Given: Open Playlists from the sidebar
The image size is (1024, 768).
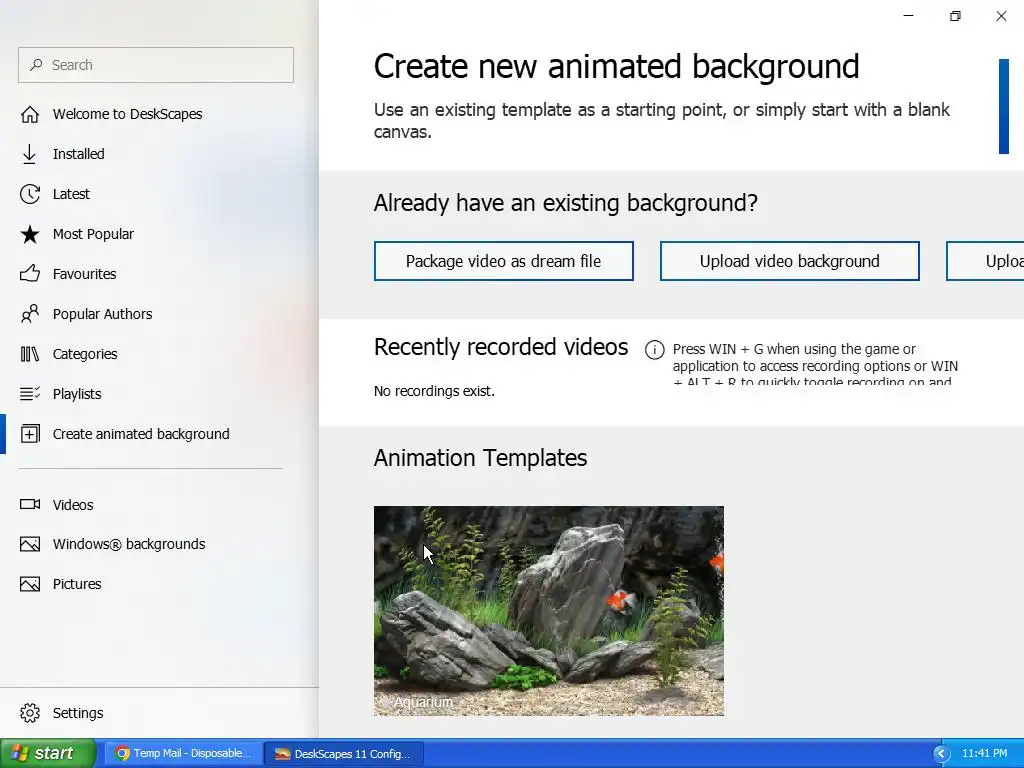Looking at the screenshot, I should click(77, 394).
